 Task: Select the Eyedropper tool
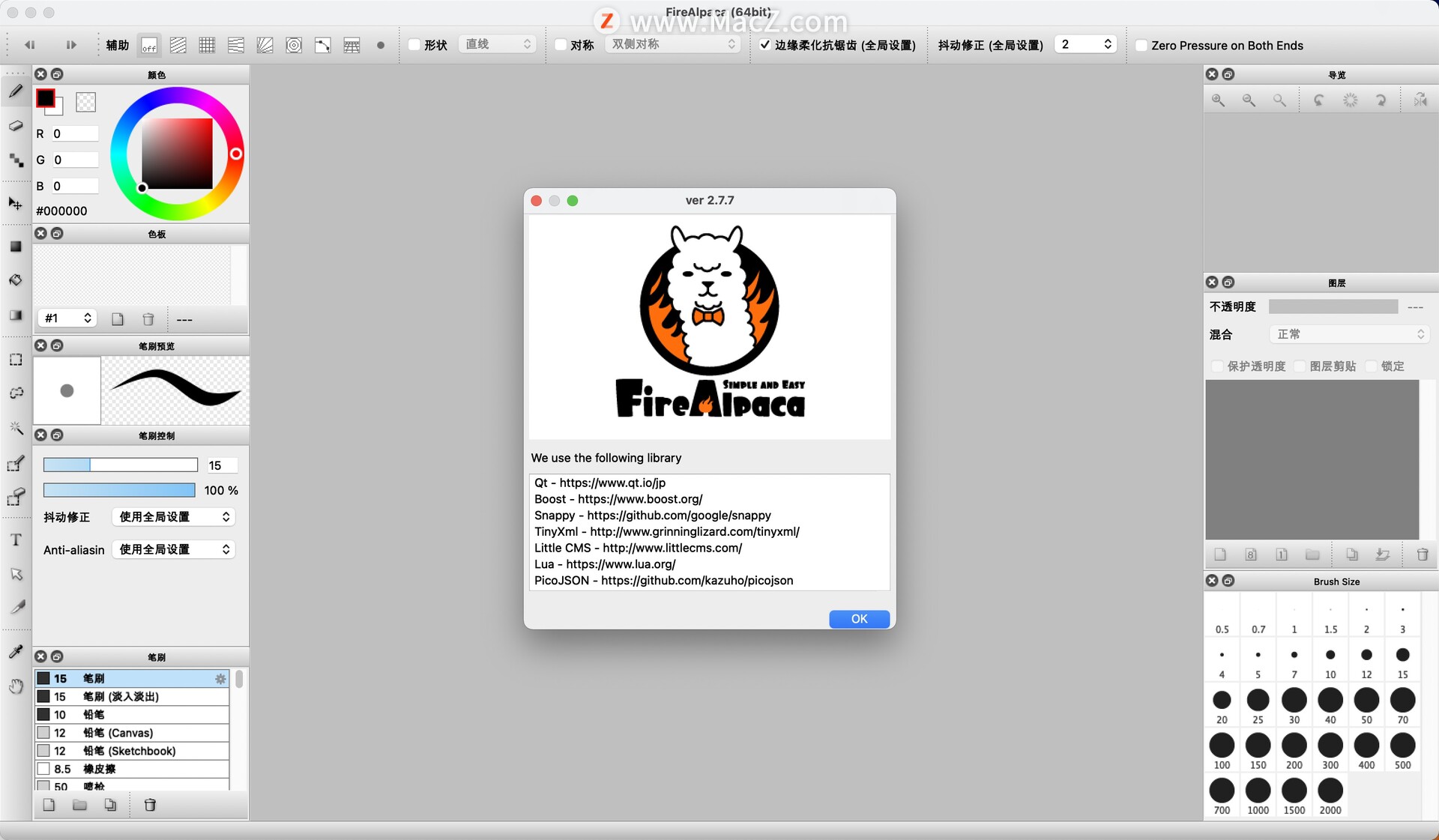(14, 649)
